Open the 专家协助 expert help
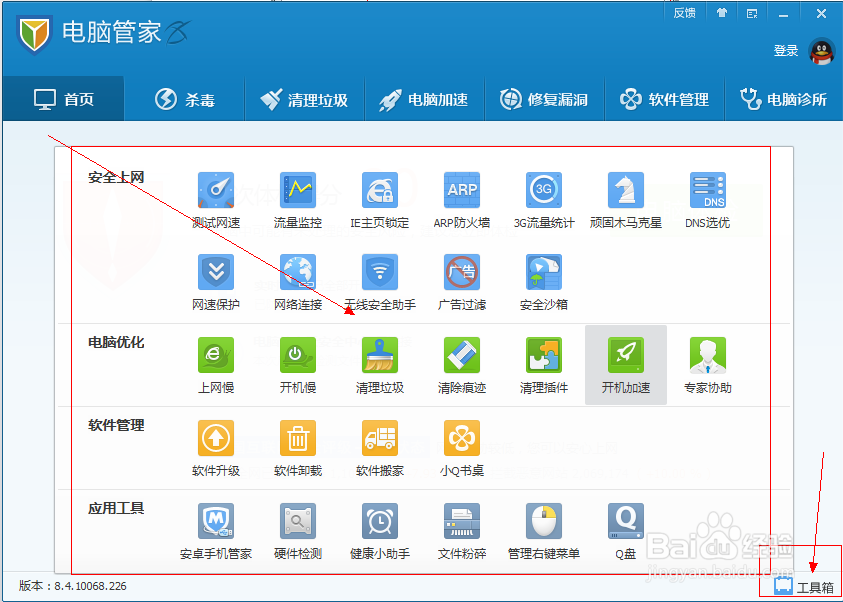The height and width of the screenshot is (602, 843). tap(708, 366)
